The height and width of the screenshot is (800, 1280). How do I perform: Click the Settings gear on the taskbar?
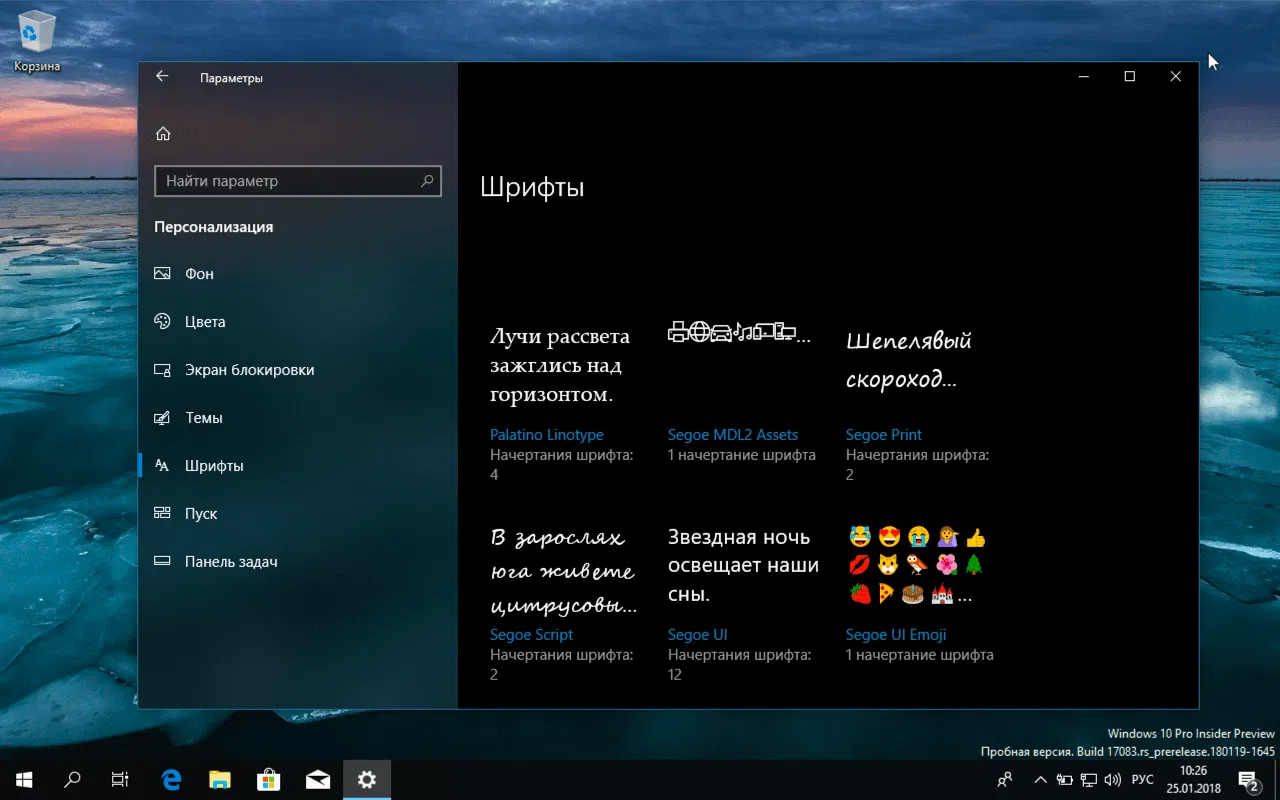pyautogui.click(x=367, y=780)
